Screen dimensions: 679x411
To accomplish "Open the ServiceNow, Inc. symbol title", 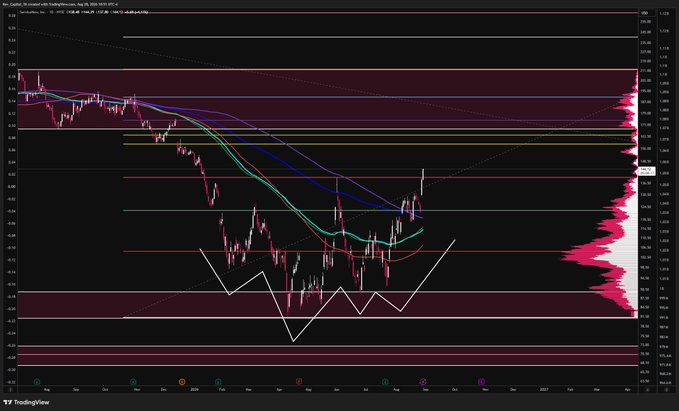I will [33, 12].
